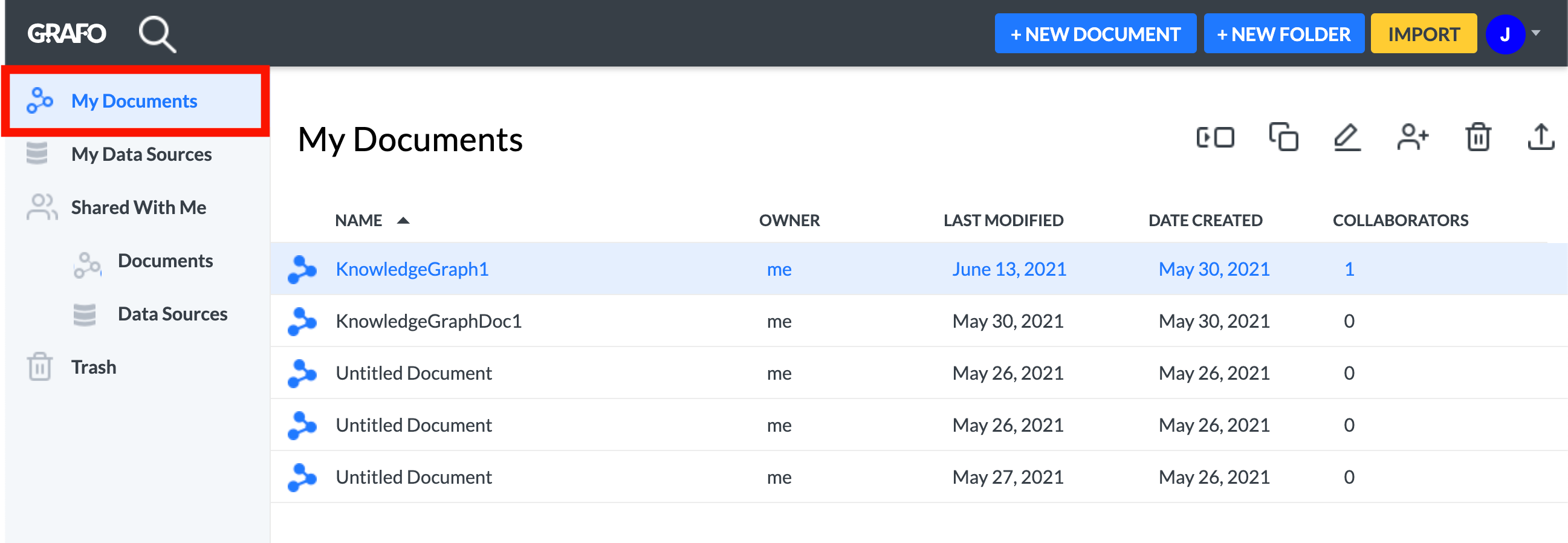This screenshot has width=1568, height=543.
Task: Toggle the NAME sort arrow
Action: tap(403, 220)
